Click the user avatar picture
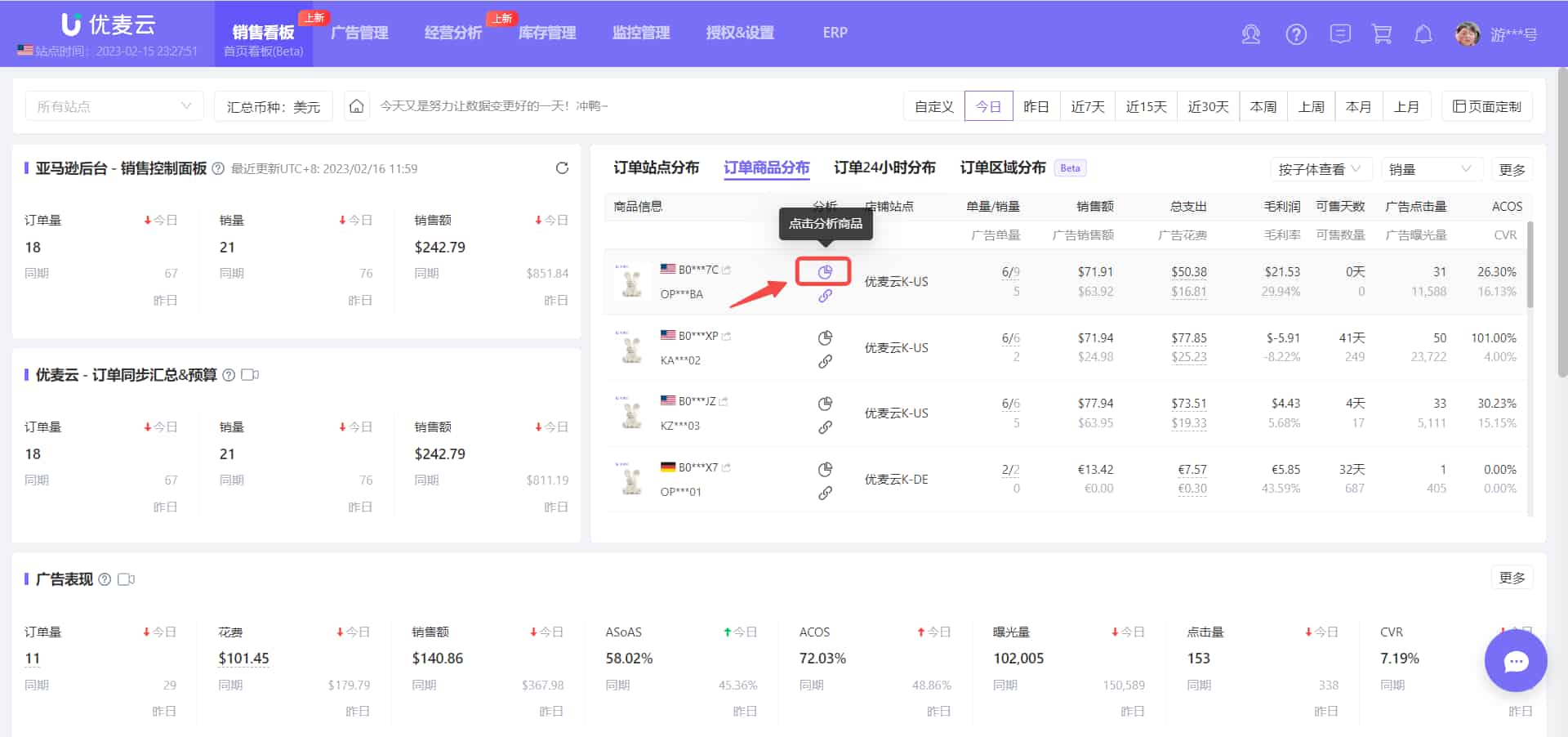Image resolution: width=1568 pixels, height=737 pixels. pyautogui.click(x=1468, y=34)
